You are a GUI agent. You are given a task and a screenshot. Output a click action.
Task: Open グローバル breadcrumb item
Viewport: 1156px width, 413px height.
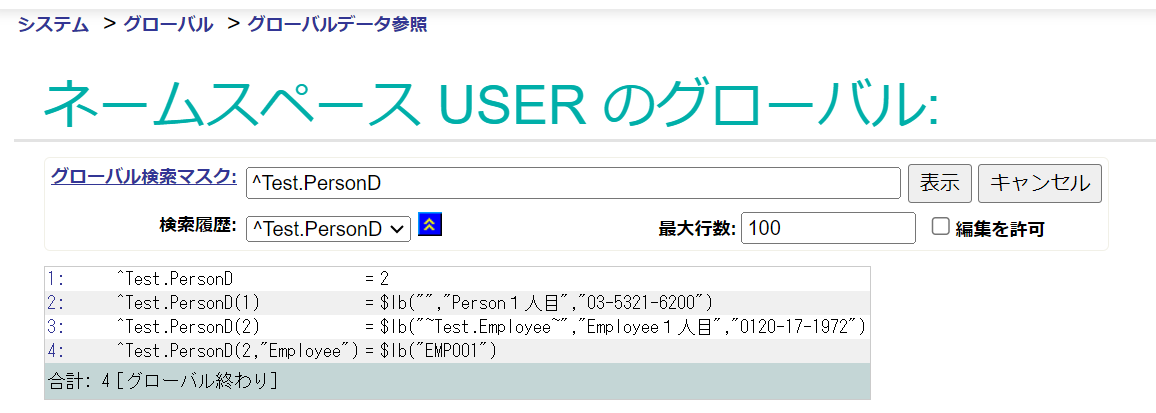coord(168,24)
